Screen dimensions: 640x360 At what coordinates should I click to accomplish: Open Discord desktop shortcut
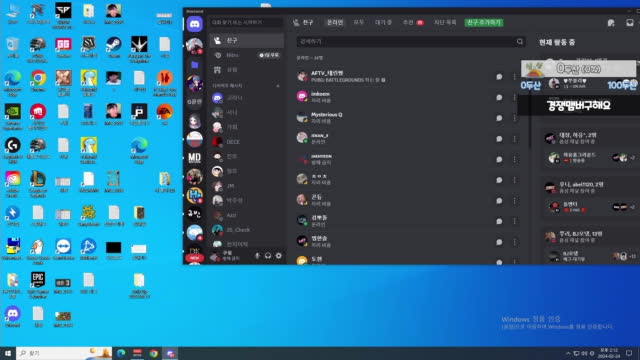tap(13, 317)
